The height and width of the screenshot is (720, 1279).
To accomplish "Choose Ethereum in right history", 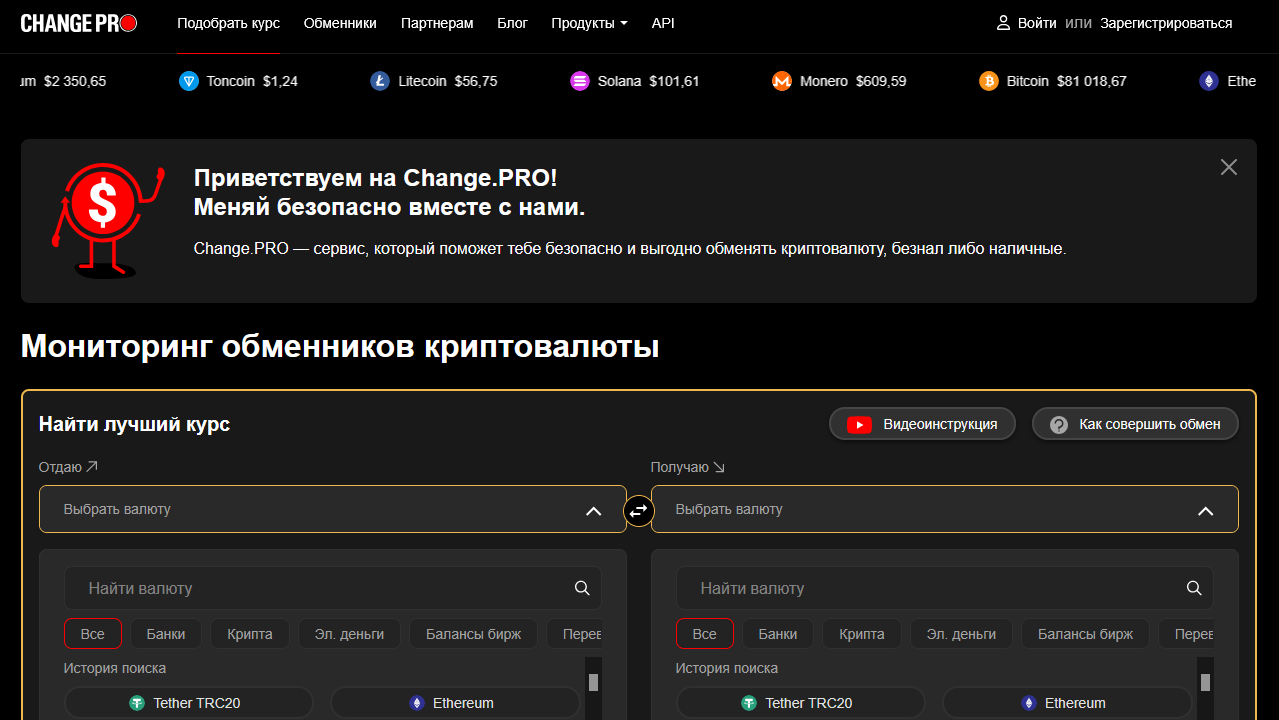I will [x=1067, y=703].
